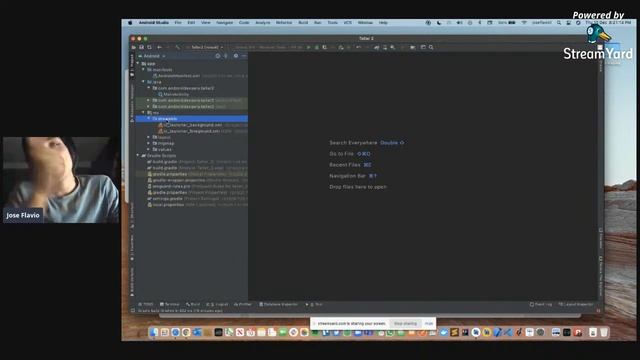Collapse the manifests folder arrow
This screenshot has height=360, width=640.
(143, 70)
